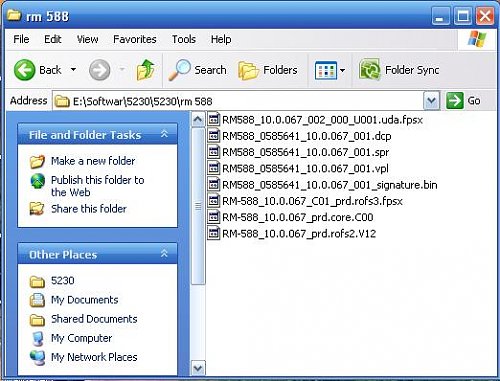500x381 pixels.
Task: Click the icon of the rofs3.fpsx file
Action: point(214,200)
